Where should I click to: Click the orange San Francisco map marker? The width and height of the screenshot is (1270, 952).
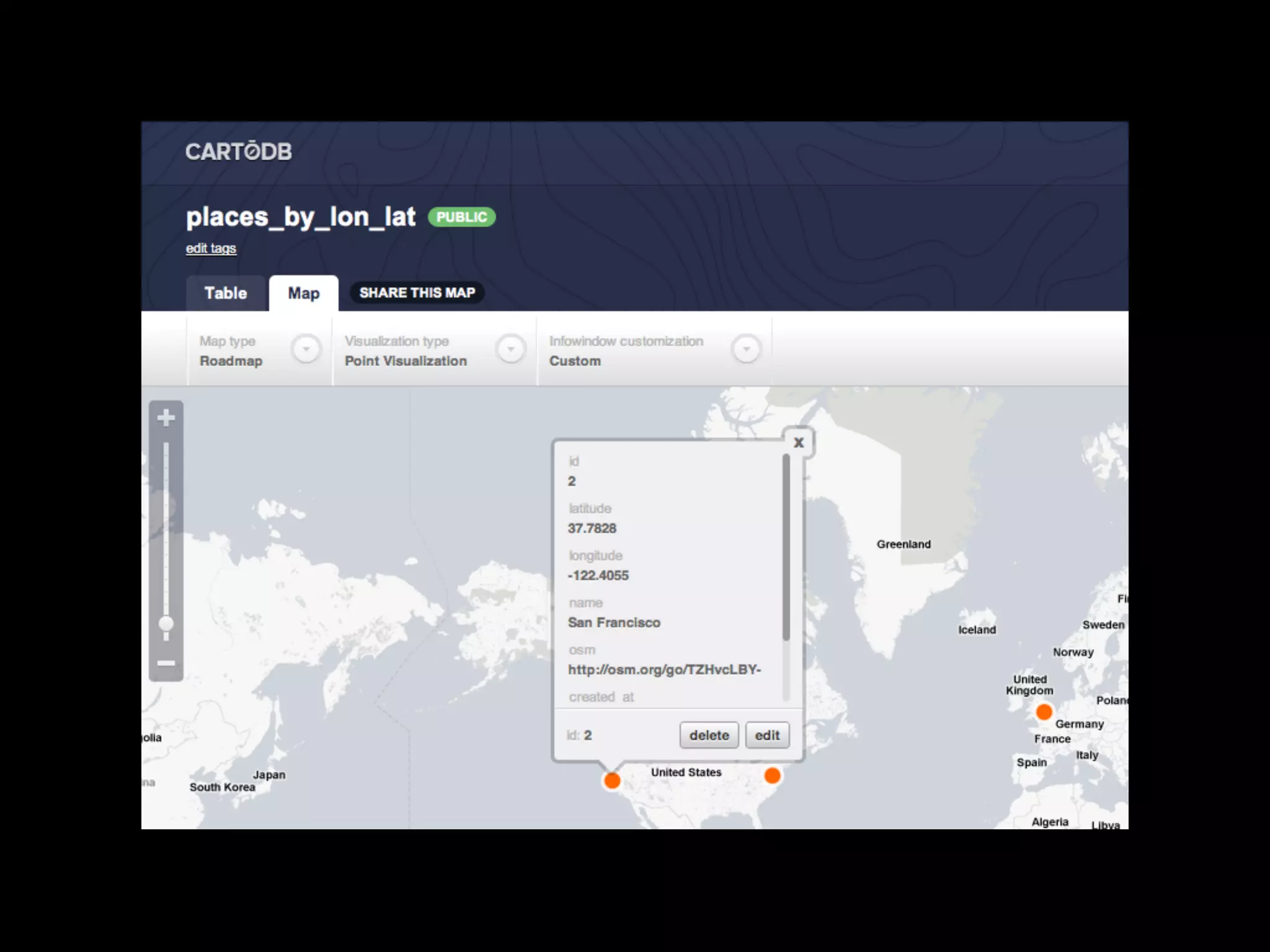[x=612, y=780]
